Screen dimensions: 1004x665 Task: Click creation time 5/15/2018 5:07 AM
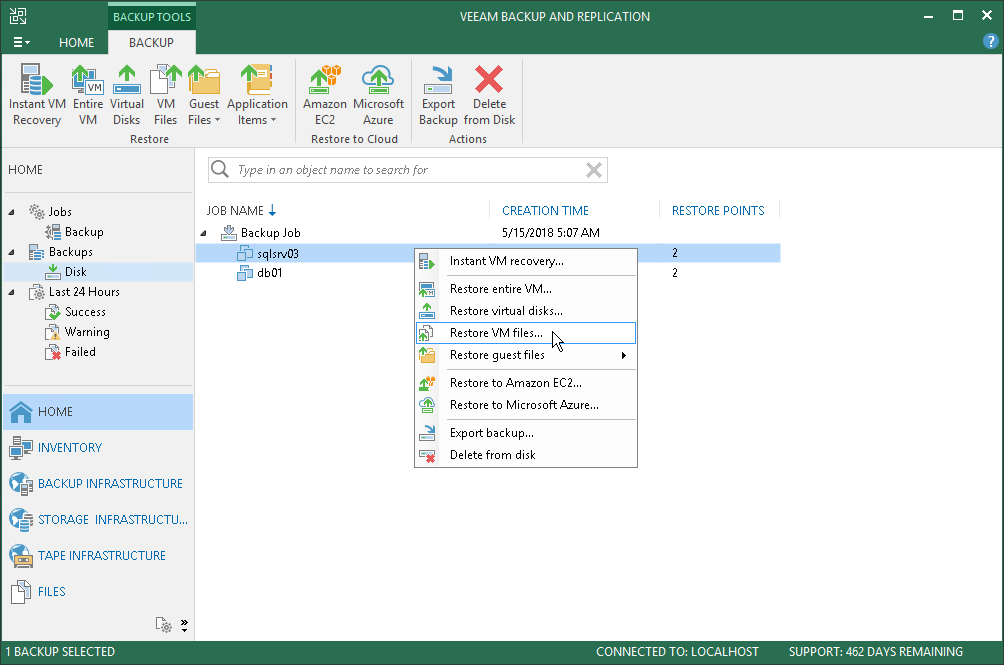click(x=551, y=233)
